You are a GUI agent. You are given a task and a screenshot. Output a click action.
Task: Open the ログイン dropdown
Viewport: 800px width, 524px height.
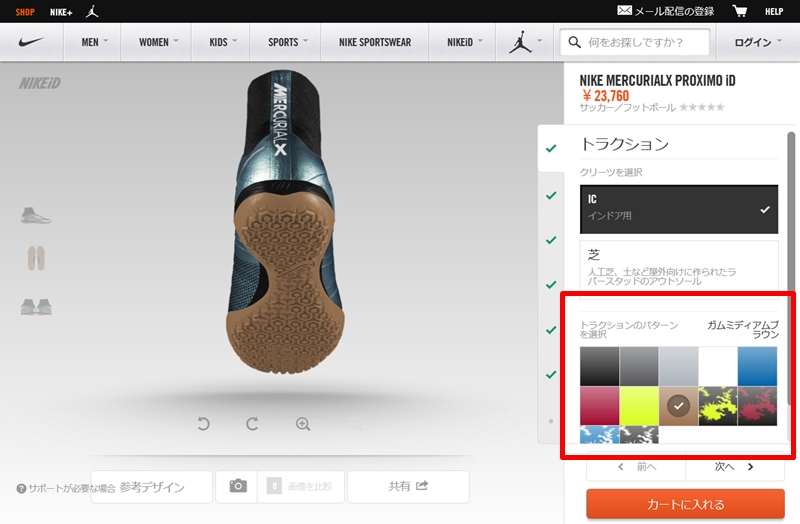(758, 43)
